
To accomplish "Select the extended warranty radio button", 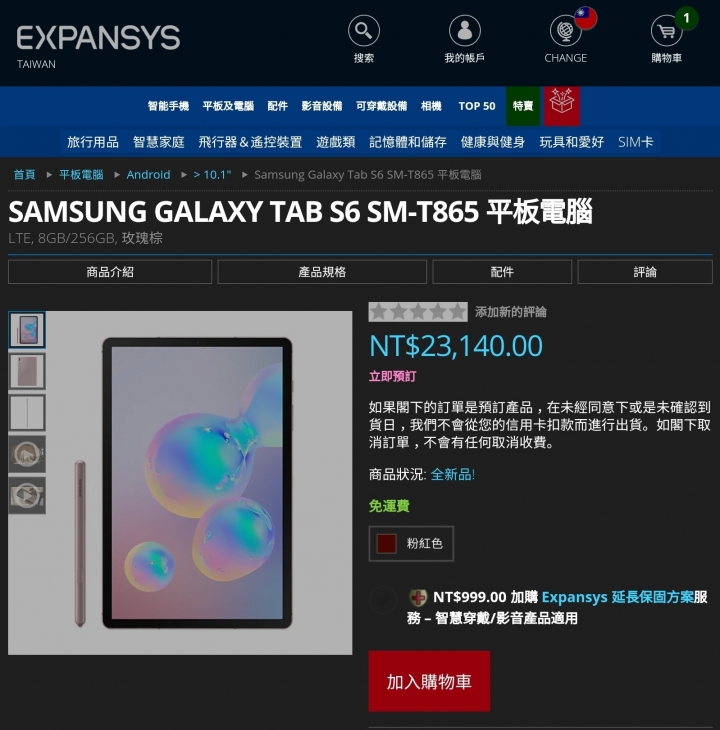I will (383, 599).
